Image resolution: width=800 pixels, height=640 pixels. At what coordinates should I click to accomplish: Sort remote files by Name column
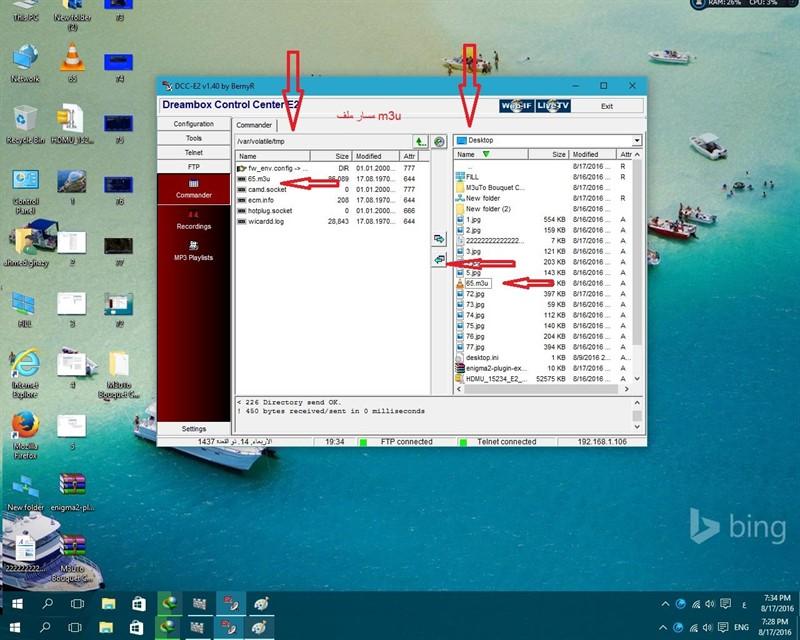tap(273, 156)
